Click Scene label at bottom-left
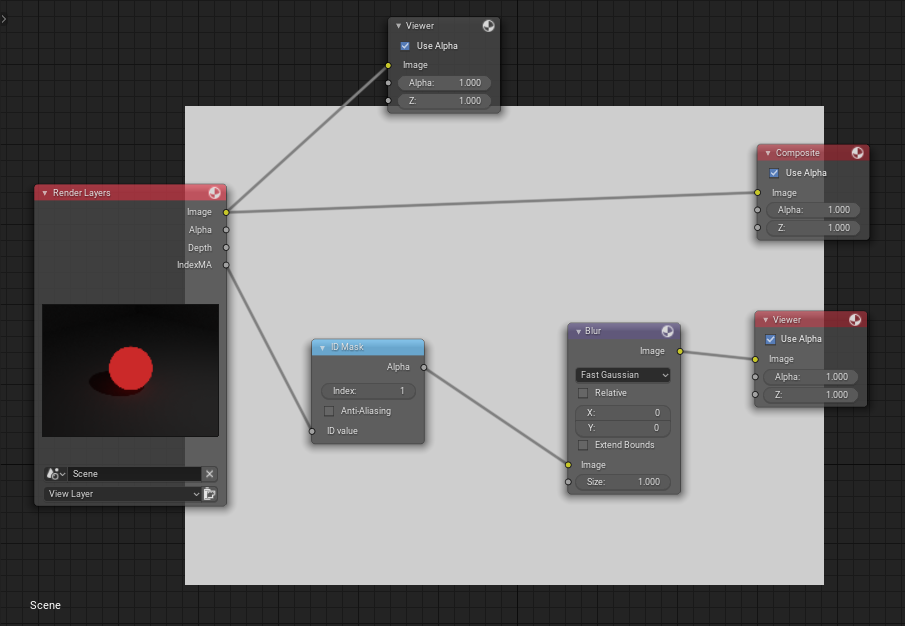Viewport: 905px width, 626px height. click(45, 605)
